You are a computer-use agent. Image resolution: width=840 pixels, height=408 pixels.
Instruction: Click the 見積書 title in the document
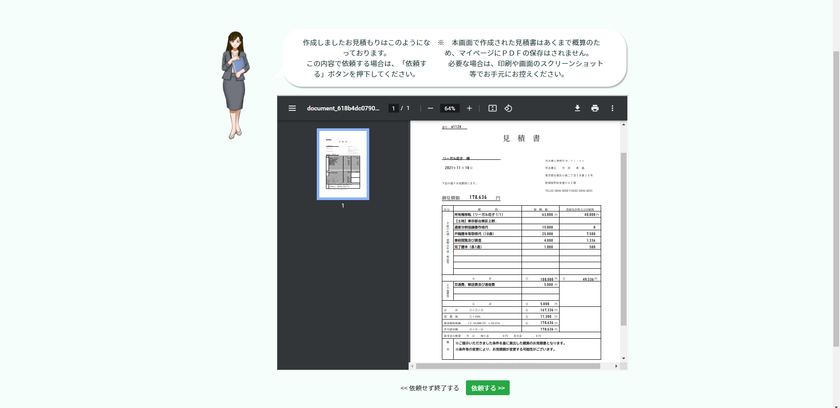pos(520,138)
